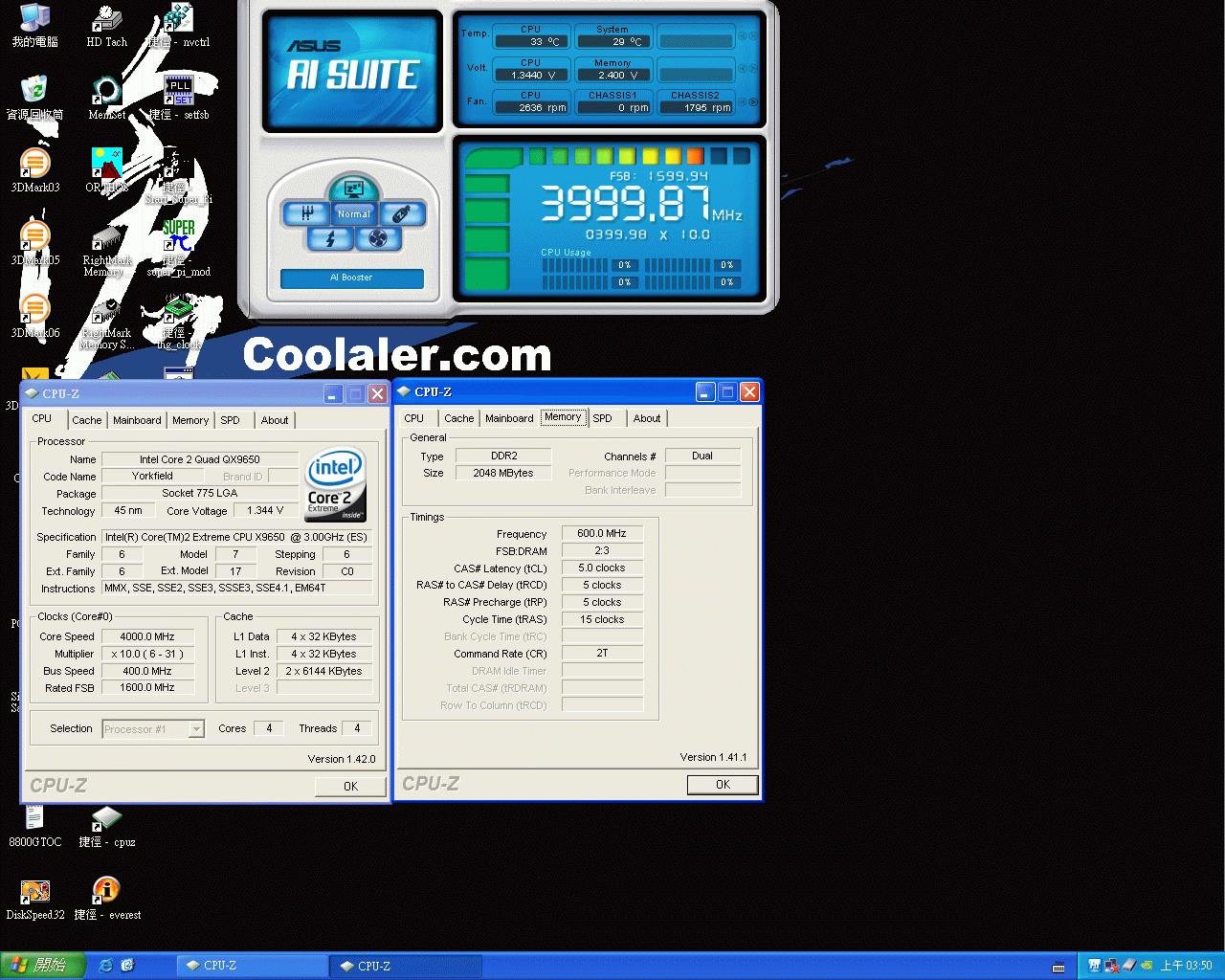This screenshot has width=1225, height=980.
Task: Click the DRAM Frequency 600.0 MHz value
Action: pos(602,533)
